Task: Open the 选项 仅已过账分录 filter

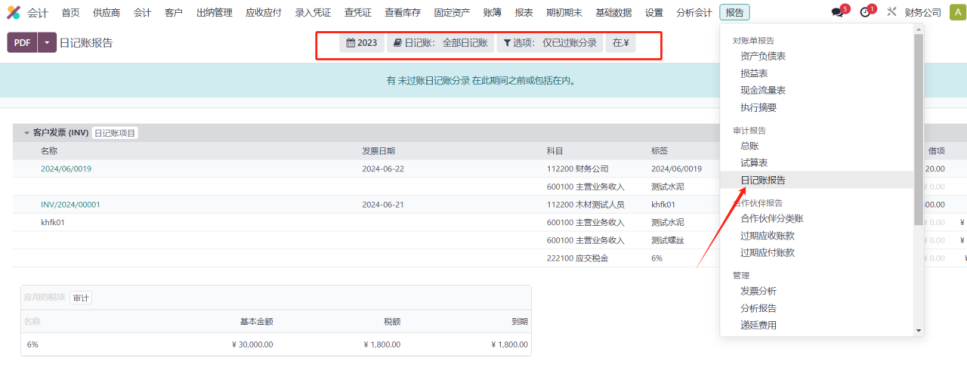Action: click(550, 43)
